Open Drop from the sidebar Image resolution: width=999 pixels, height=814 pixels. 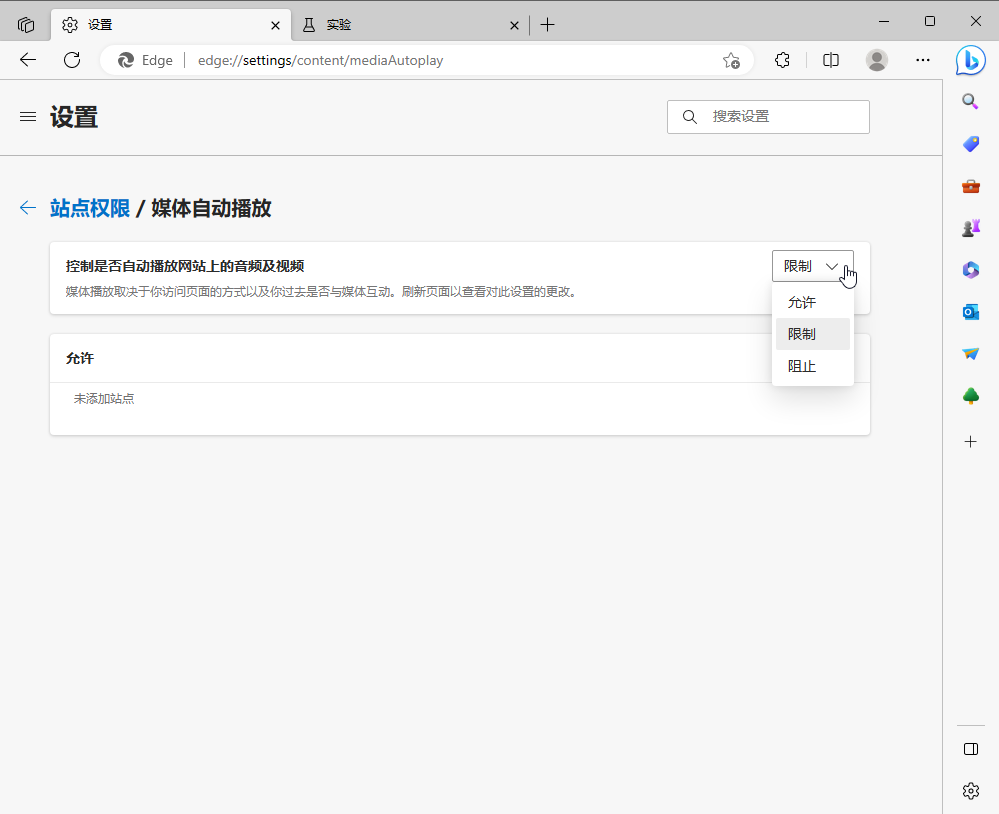(969, 353)
